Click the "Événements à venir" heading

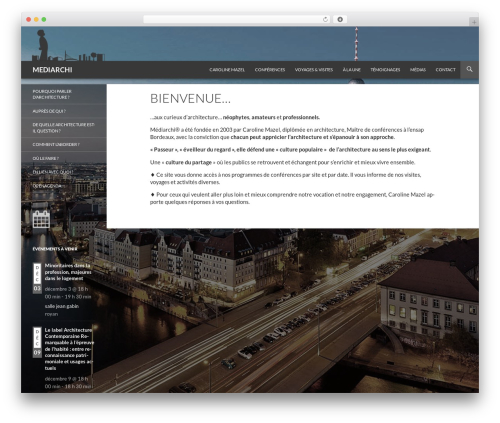pyautogui.click(x=55, y=249)
